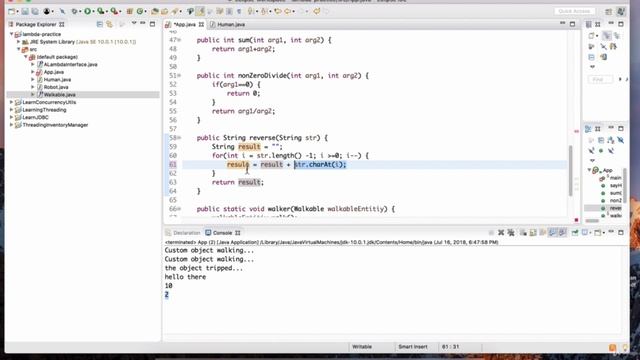This screenshot has width=640, height=360.
Task: Select LearnJDBC project
Action: click(36, 118)
